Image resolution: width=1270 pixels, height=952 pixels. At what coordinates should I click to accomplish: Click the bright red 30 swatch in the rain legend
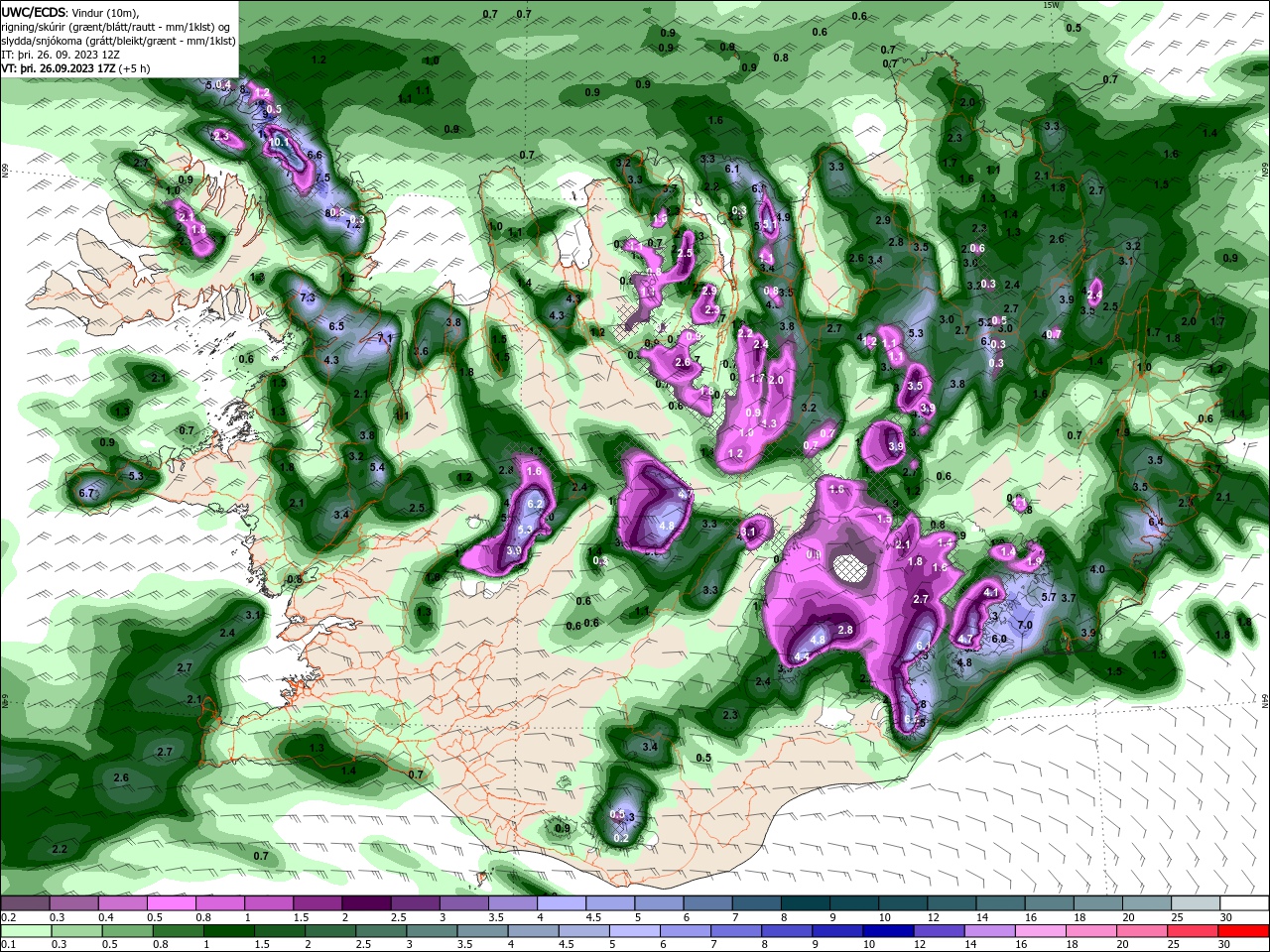[x=1245, y=931]
